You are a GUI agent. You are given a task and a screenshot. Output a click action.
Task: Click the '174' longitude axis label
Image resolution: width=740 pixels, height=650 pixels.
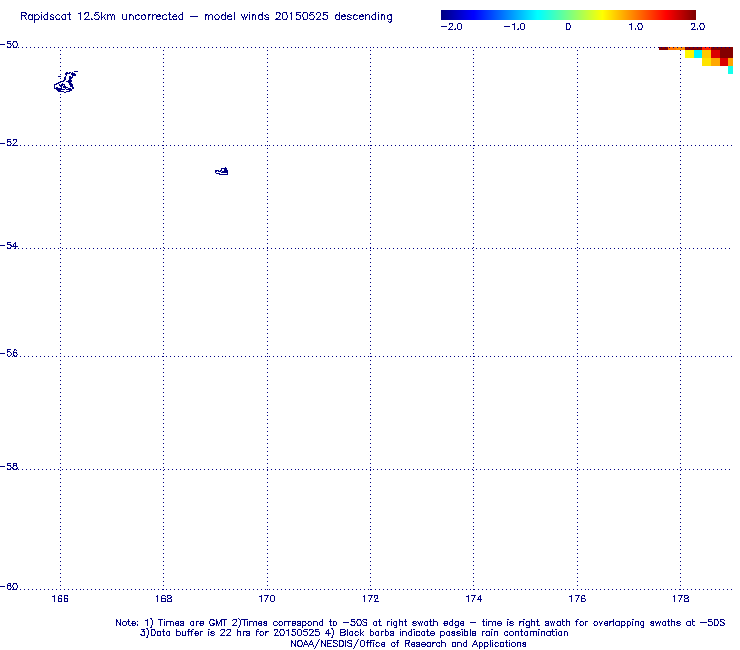pyautogui.click(x=473, y=599)
